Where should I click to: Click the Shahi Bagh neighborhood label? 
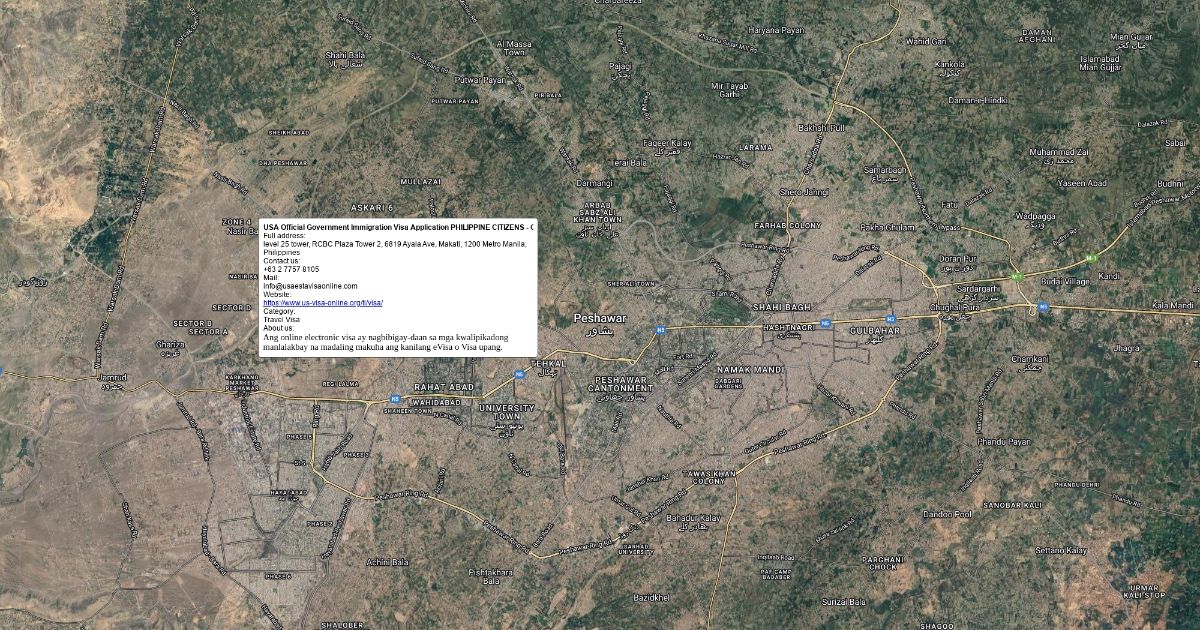(782, 307)
